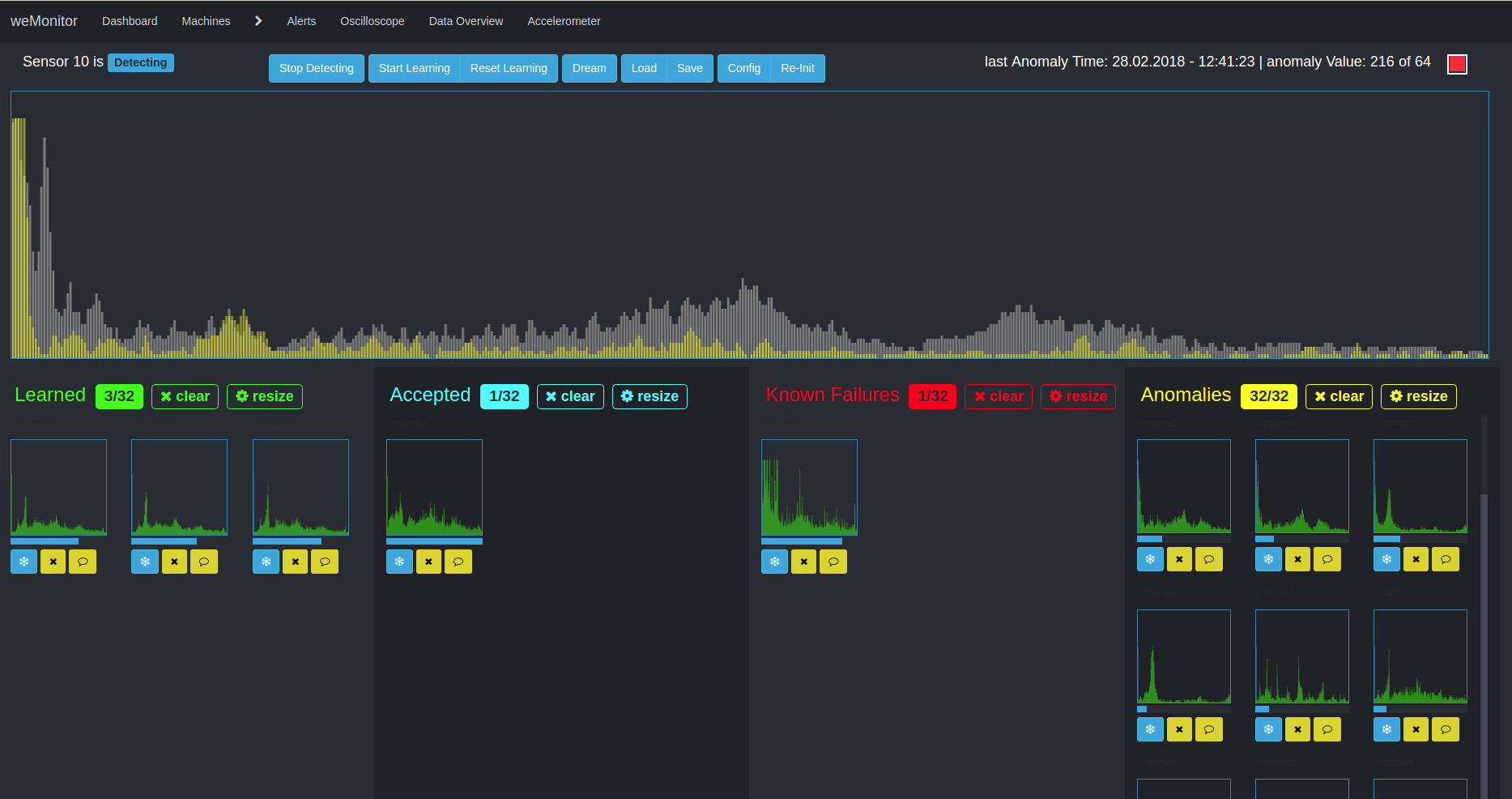
Task: Click snowflake icon under first Learned thumbnail
Action: pyautogui.click(x=23, y=562)
